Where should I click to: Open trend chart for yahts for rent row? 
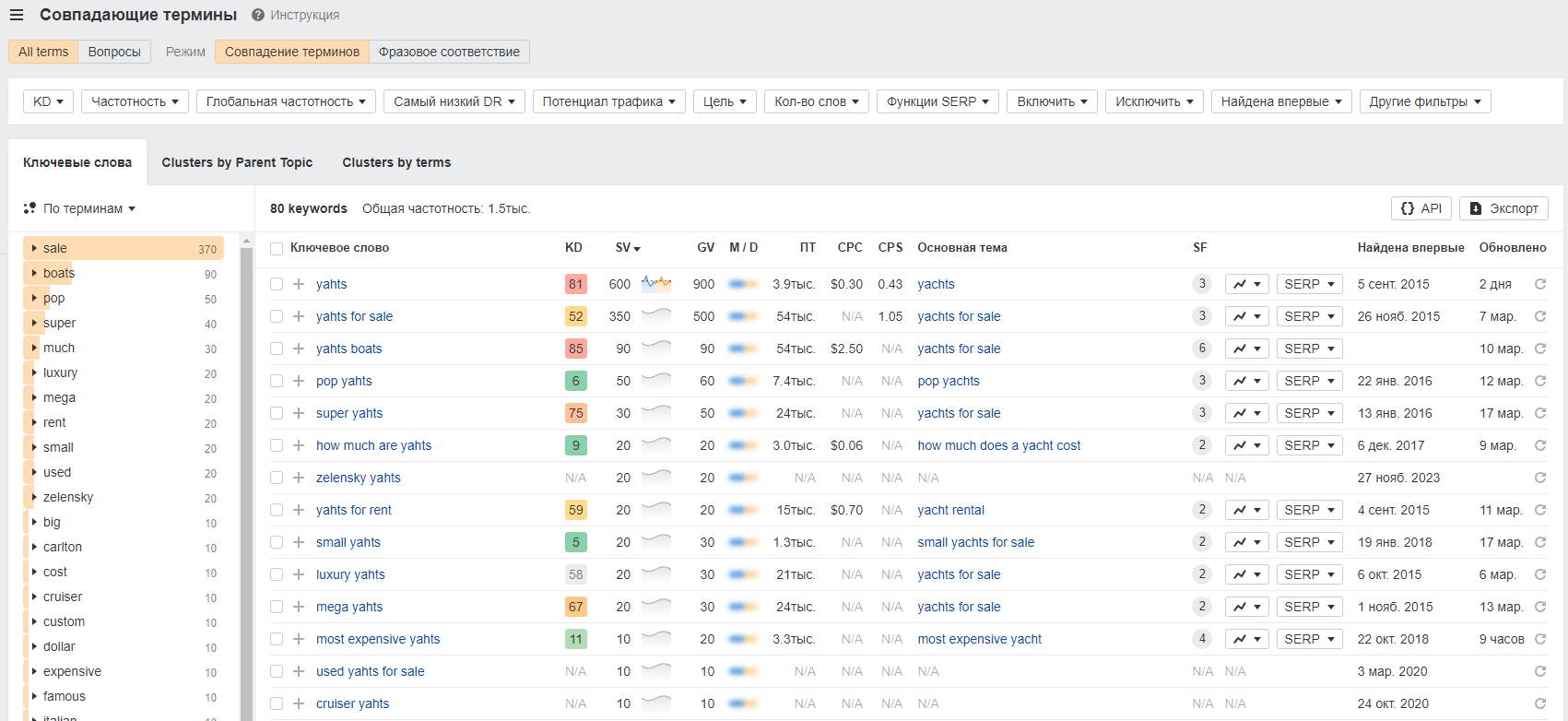pyautogui.click(x=1247, y=510)
